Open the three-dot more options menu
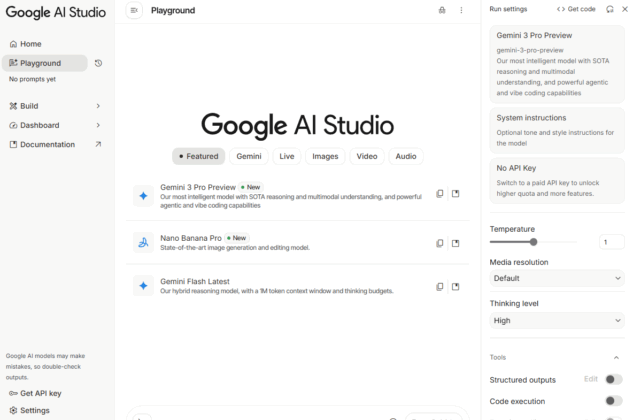Viewport: 633px width, 420px height. [461, 10]
